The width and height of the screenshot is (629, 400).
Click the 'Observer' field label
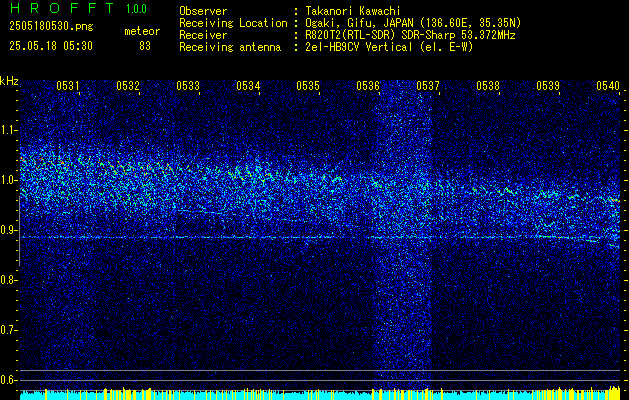point(203,12)
